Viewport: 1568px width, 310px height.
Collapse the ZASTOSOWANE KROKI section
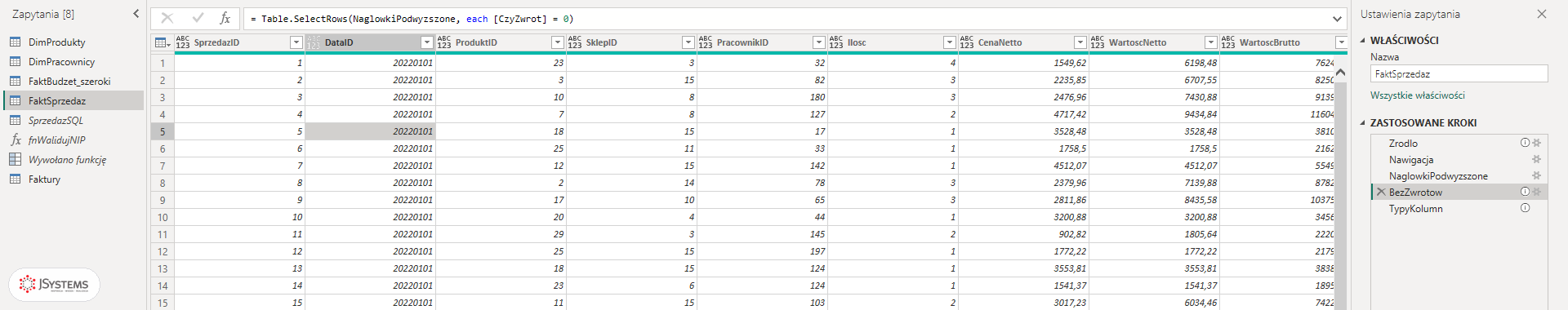click(1362, 123)
